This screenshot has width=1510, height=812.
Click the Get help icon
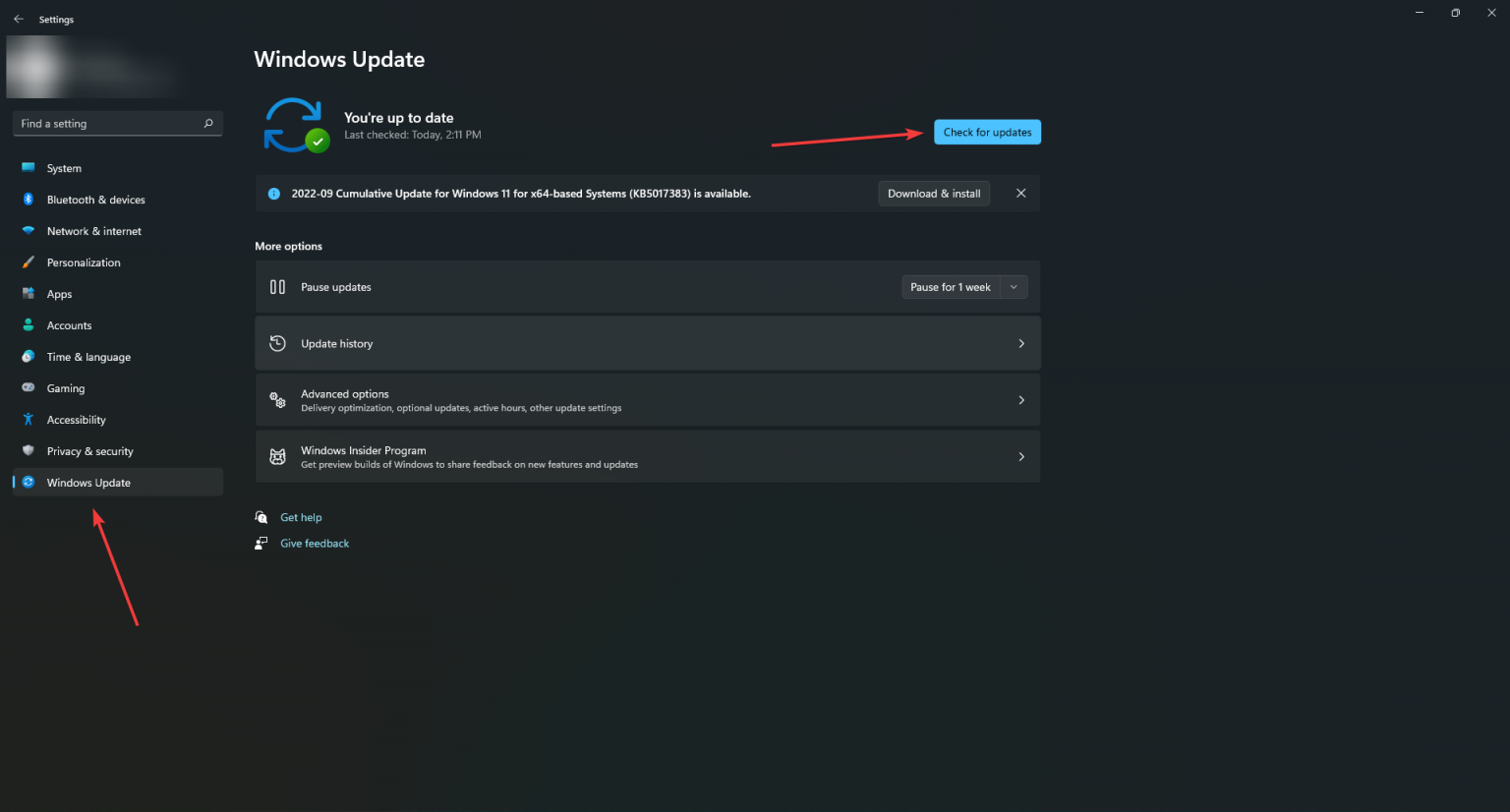tap(261, 517)
